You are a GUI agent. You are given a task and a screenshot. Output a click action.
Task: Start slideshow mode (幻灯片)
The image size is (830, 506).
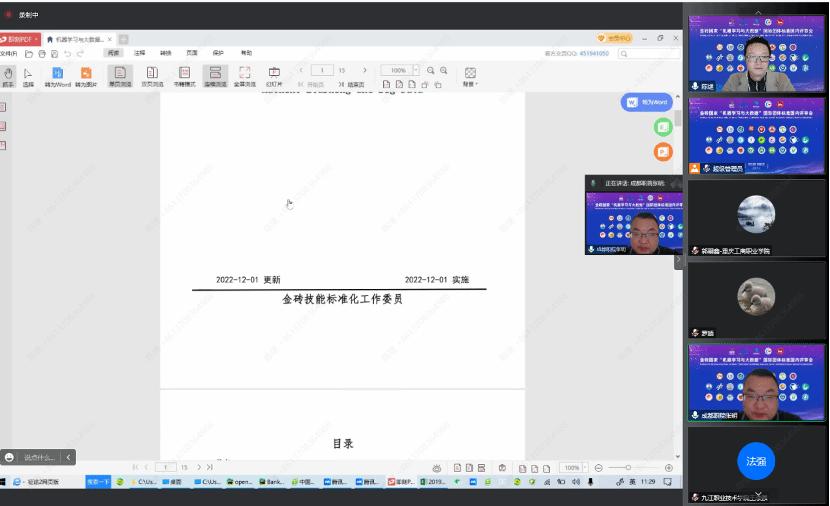(274, 76)
